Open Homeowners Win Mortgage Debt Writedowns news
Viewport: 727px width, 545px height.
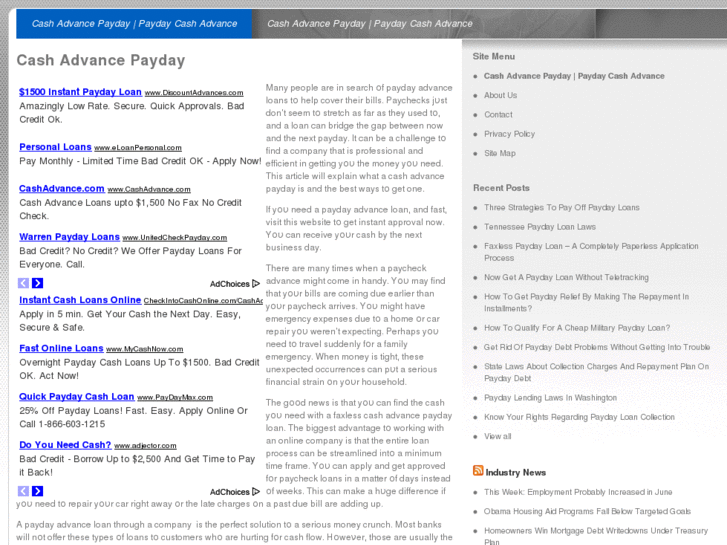click(x=596, y=536)
